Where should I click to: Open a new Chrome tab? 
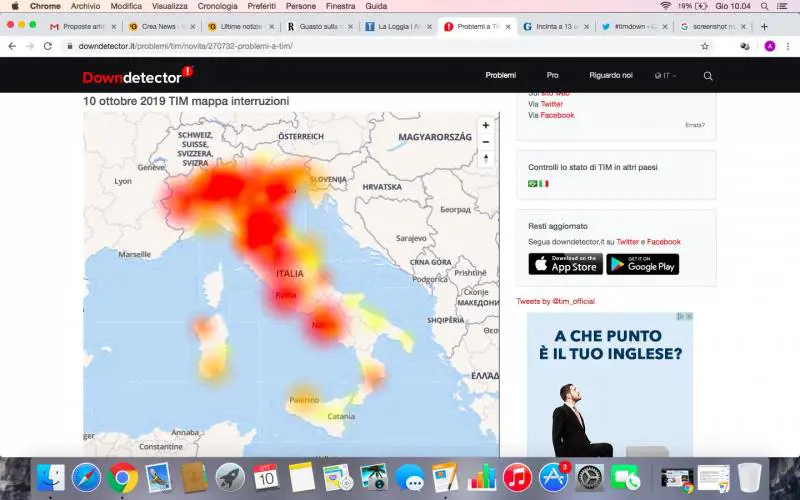[x=764, y=27]
